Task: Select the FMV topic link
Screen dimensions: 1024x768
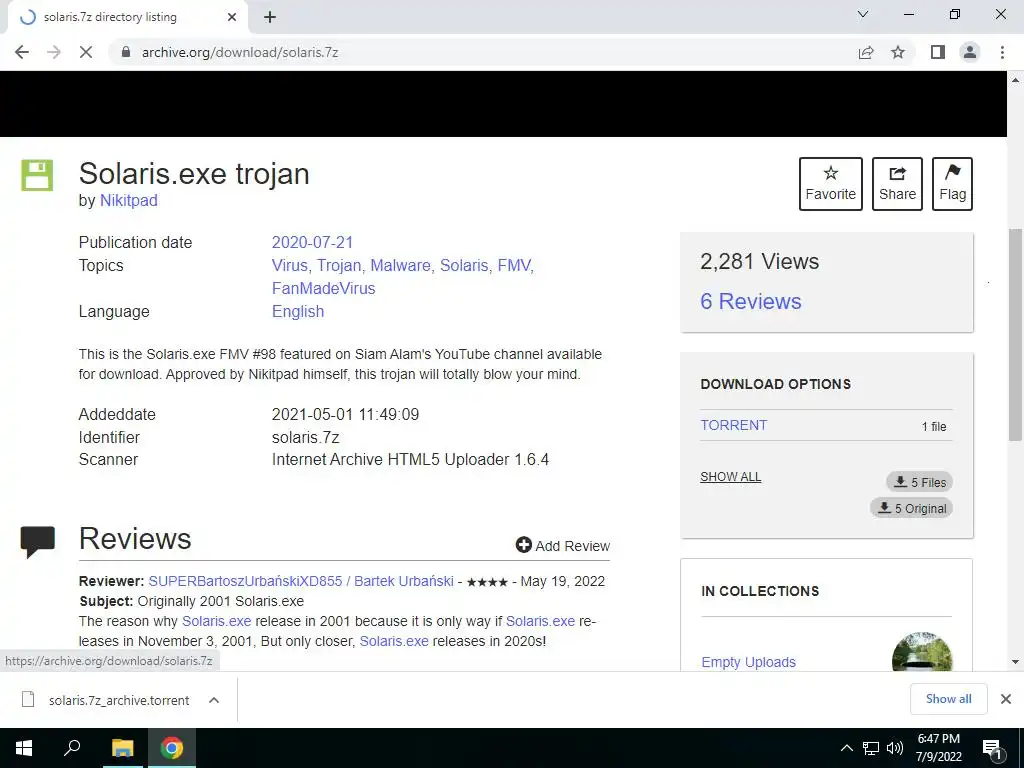Action: click(x=514, y=265)
